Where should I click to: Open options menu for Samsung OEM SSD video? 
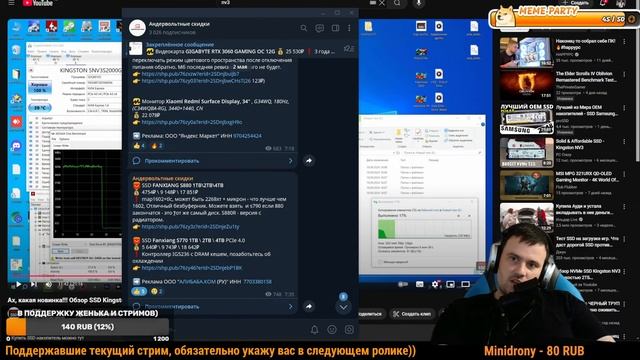[x=624, y=108]
